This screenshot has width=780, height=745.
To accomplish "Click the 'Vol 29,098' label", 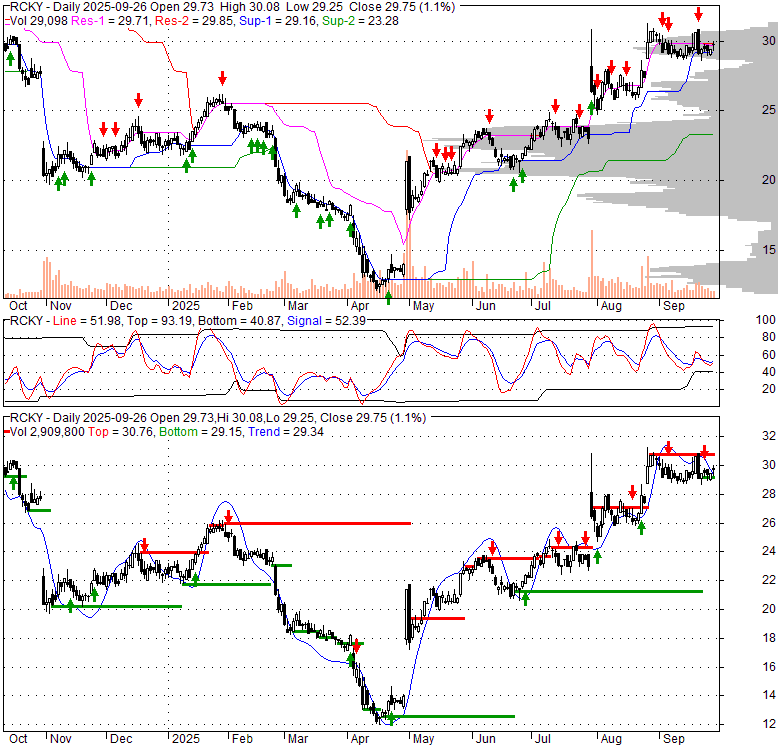I will (x=39, y=21).
